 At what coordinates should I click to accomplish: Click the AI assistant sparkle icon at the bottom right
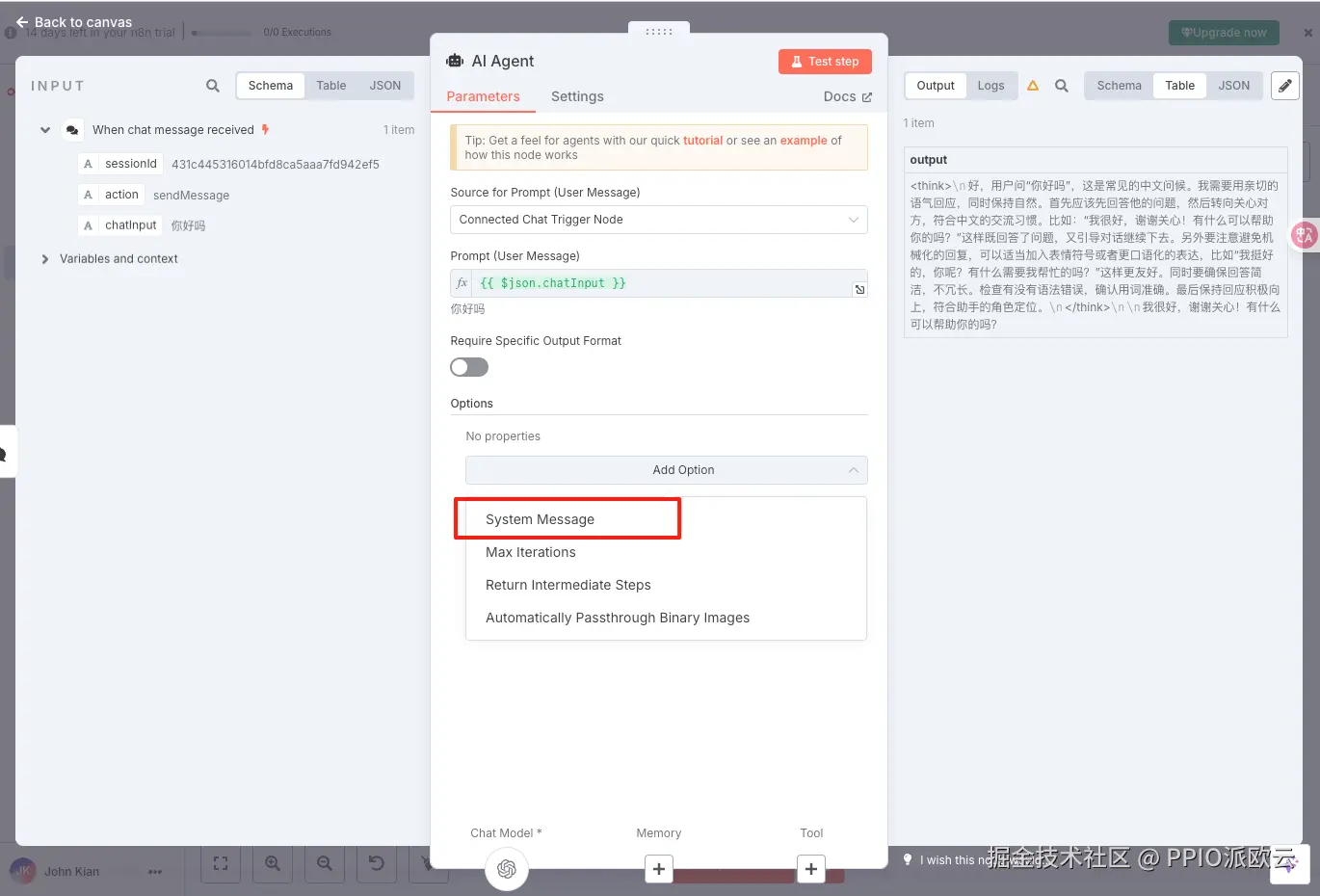(1289, 864)
